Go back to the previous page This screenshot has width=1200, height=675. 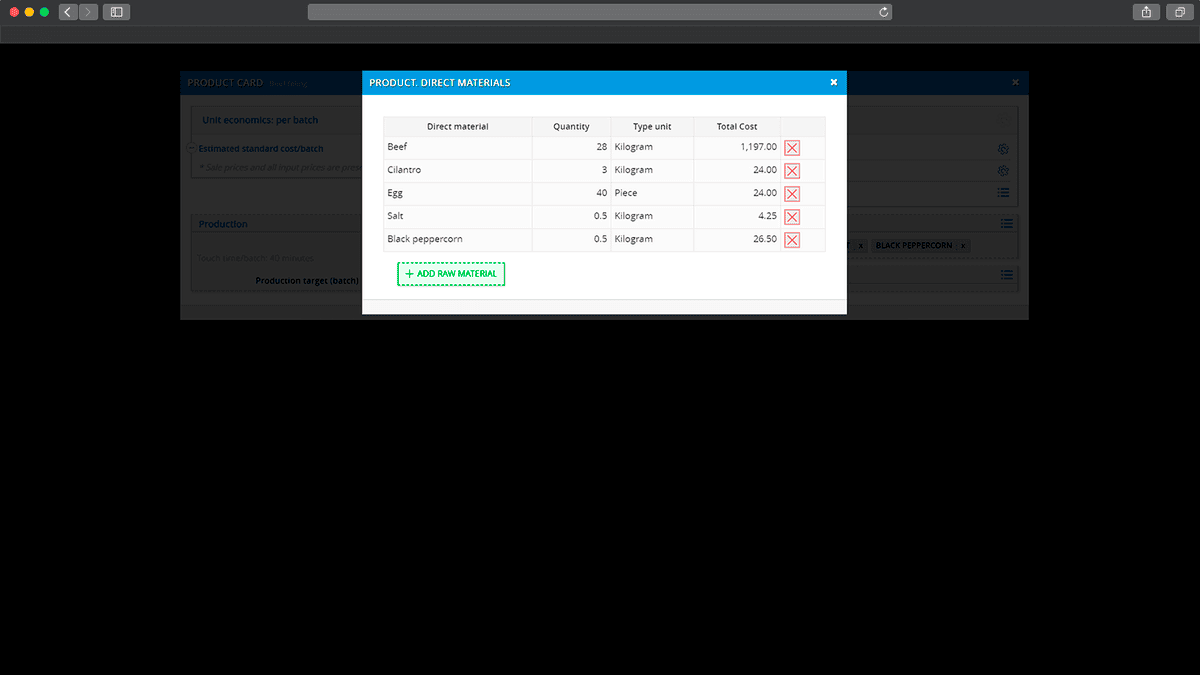[68, 12]
